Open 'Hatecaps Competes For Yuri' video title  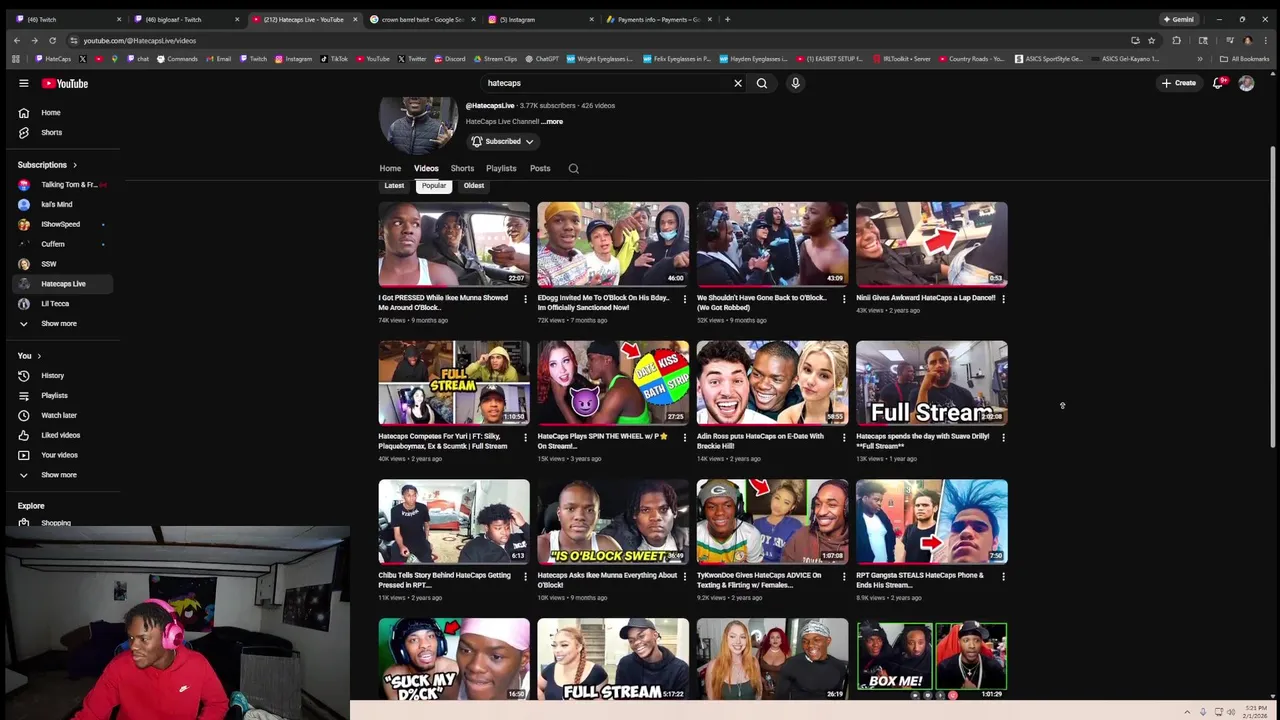(443, 441)
